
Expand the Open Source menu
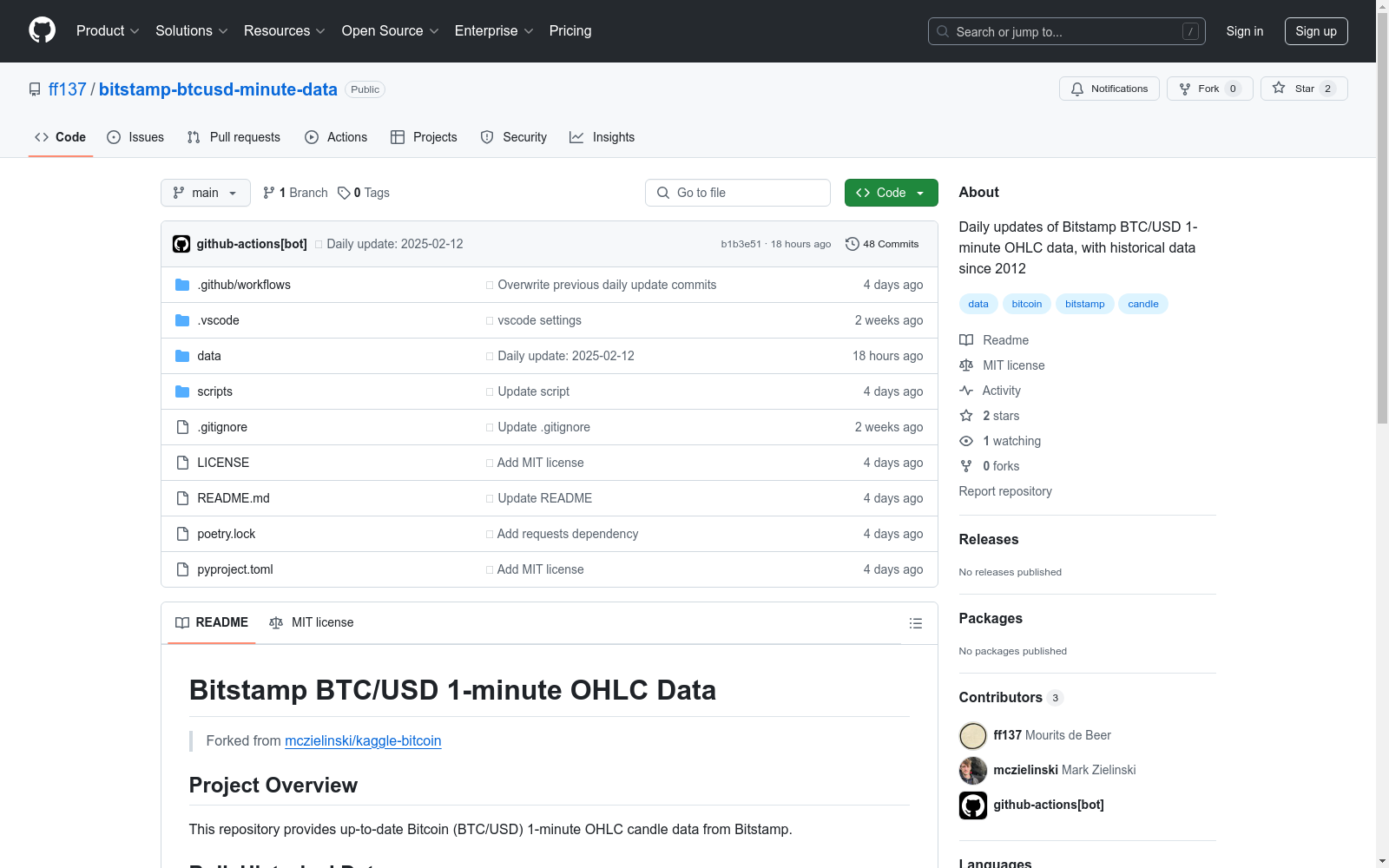click(x=391, y=30)
